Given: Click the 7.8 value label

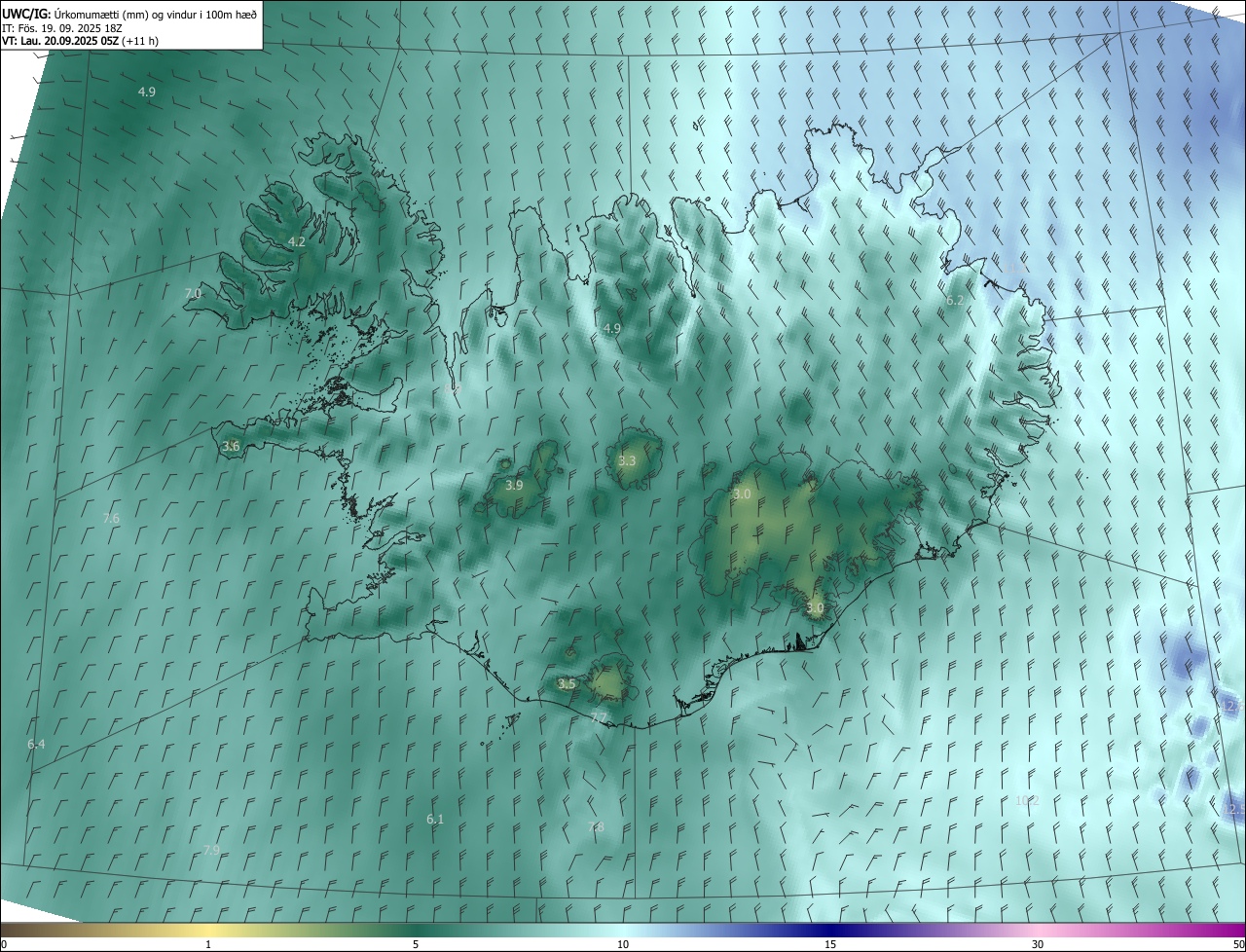Looking at the screenshot, I should coord(596,827).
